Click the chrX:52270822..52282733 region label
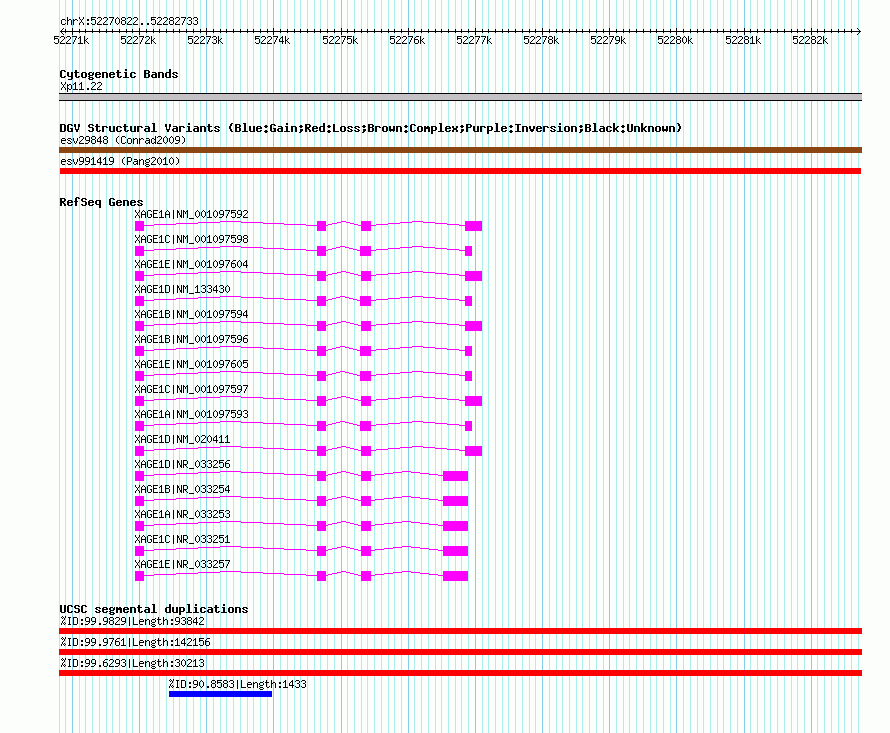890x733 pixels. (x=129, y=21)
